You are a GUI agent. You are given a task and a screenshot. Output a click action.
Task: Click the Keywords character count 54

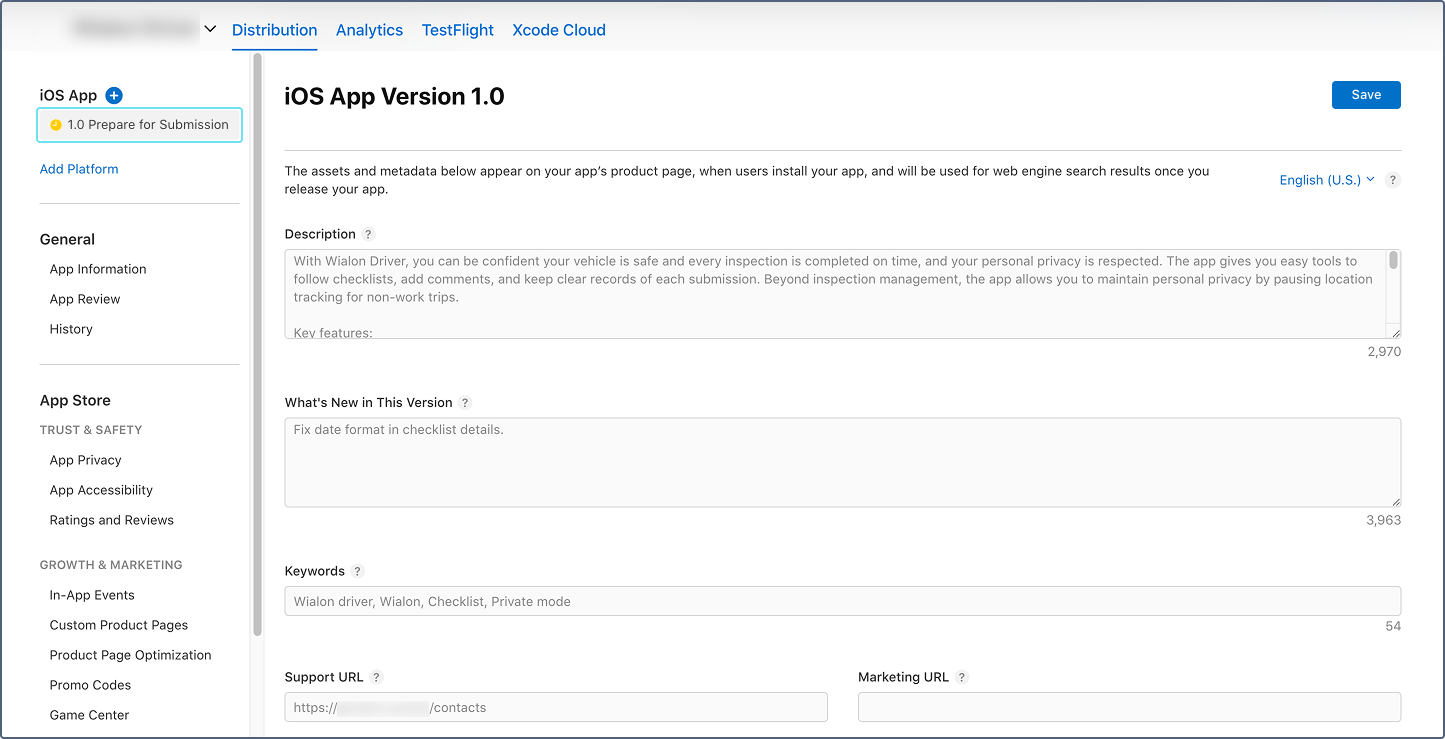[1393, 626]
